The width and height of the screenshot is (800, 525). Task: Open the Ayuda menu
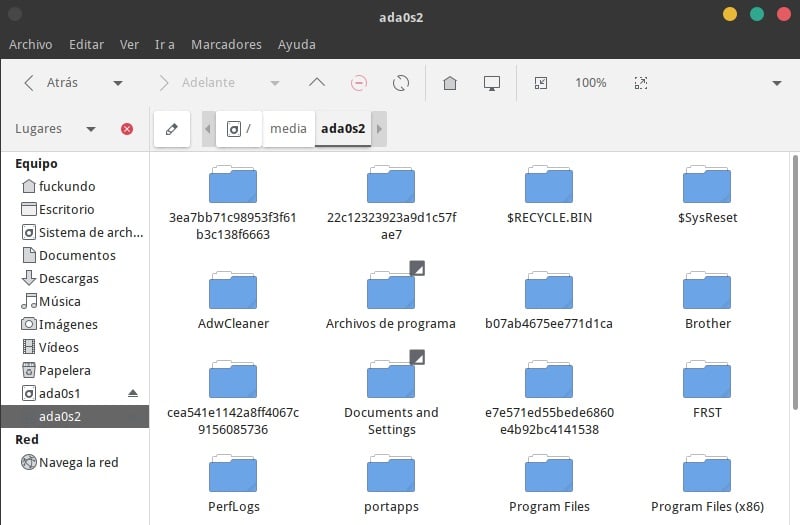tap(296, 44)
